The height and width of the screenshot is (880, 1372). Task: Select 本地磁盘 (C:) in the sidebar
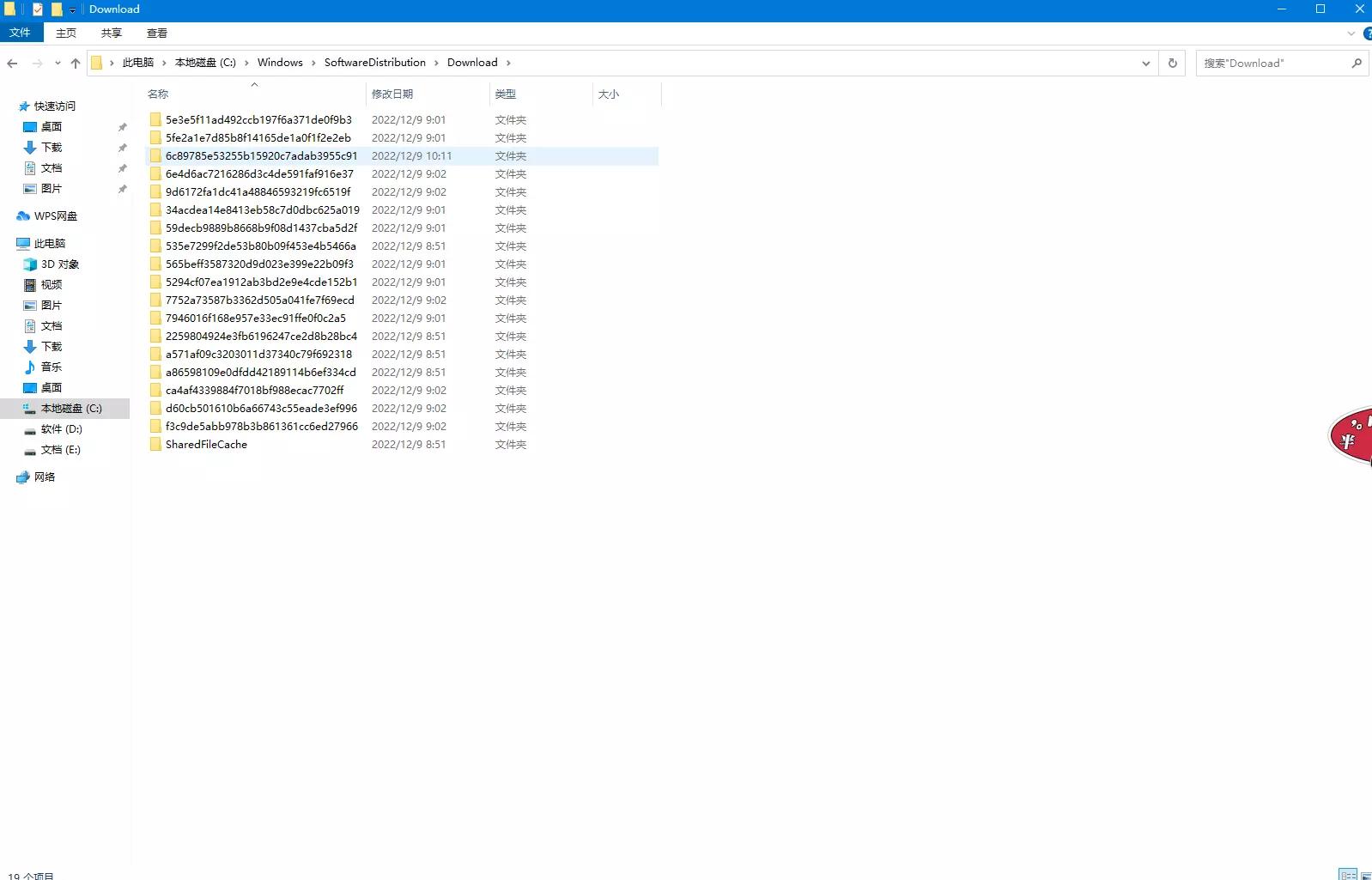tap(70, 409)
